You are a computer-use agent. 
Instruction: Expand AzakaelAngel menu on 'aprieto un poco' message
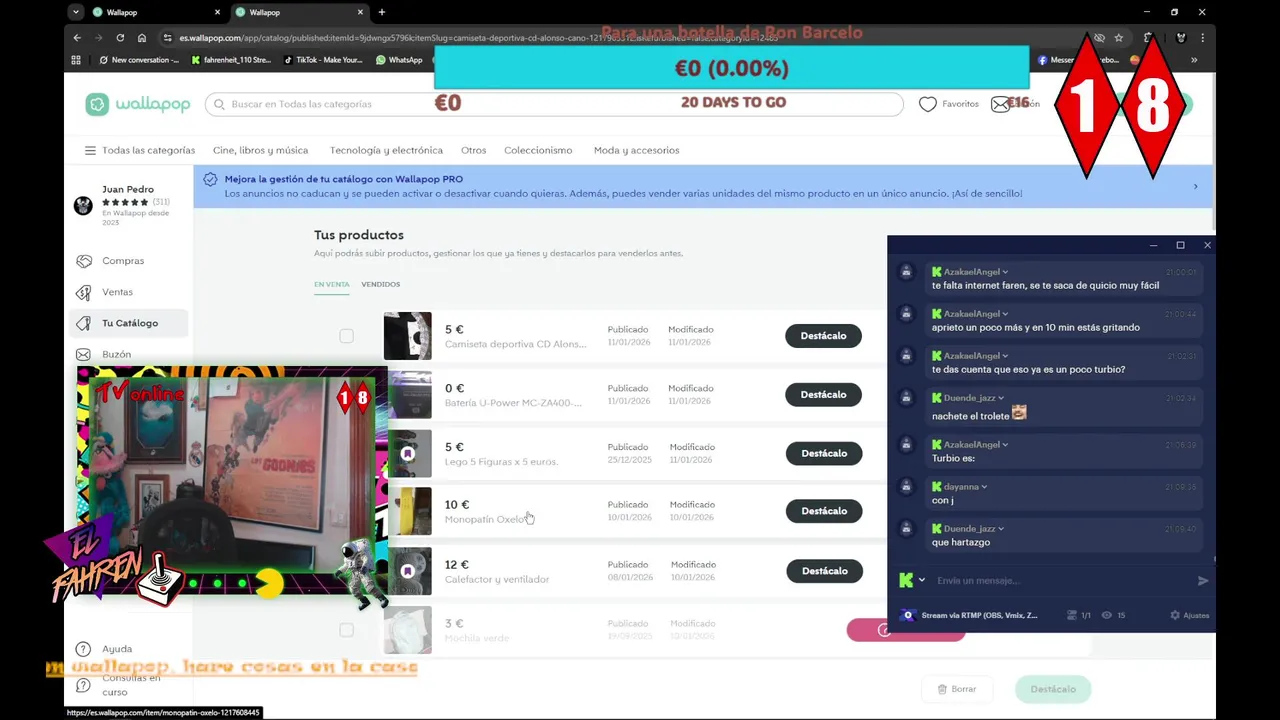pos(1005,314)
